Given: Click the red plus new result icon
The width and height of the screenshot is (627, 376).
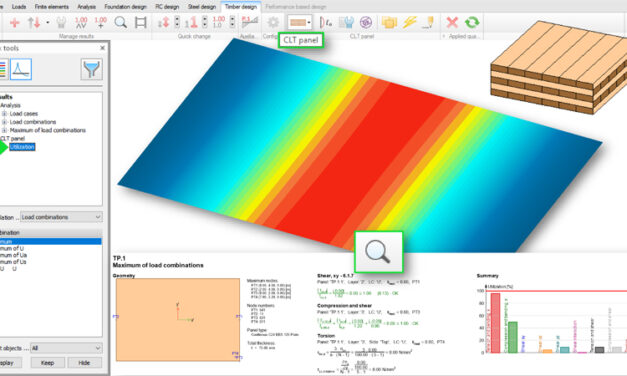Looking at the screenshot, I should pyautogui.click(x=14, y=22).
